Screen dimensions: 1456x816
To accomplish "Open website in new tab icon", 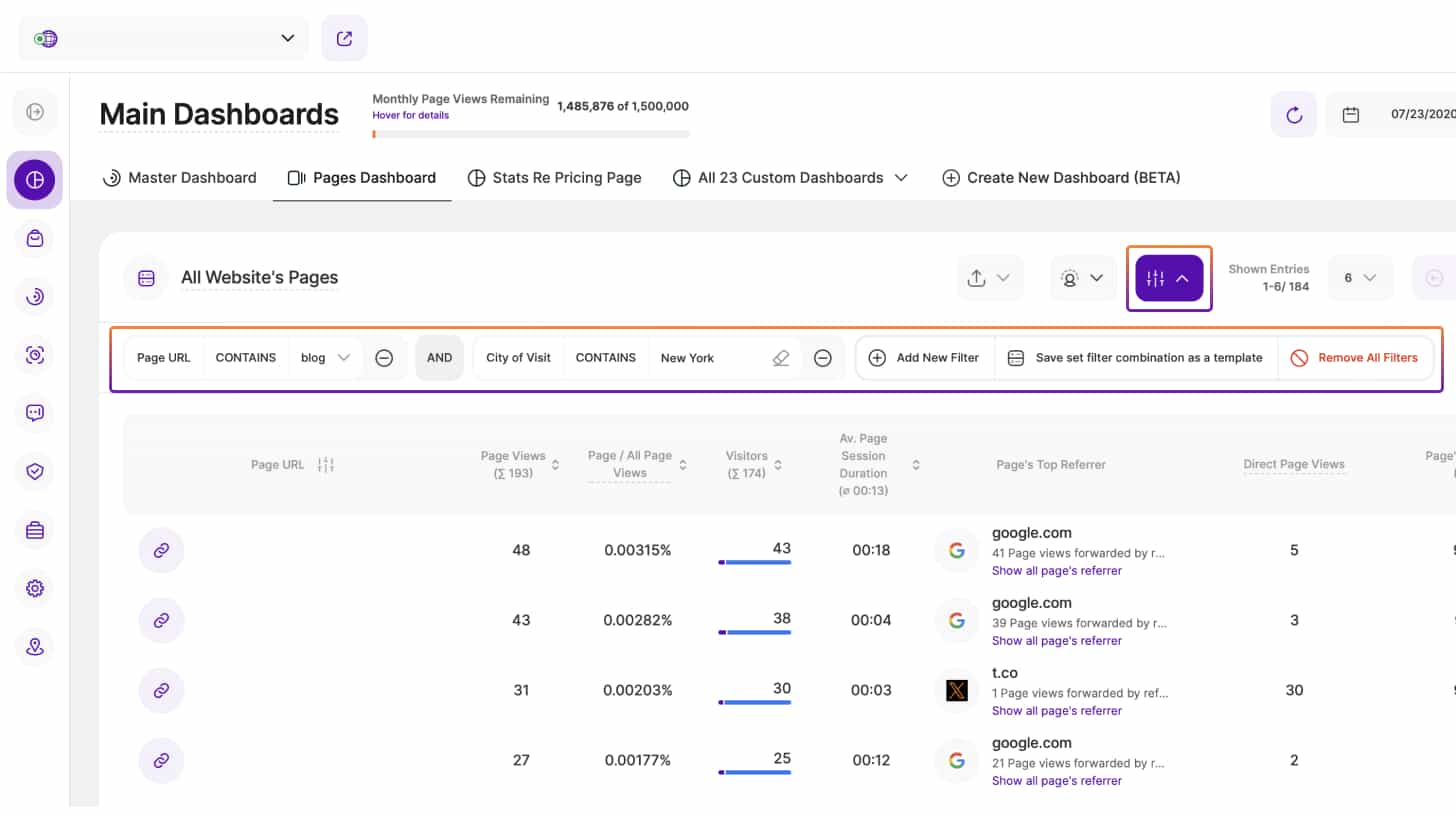I will [x=344, y=38].
